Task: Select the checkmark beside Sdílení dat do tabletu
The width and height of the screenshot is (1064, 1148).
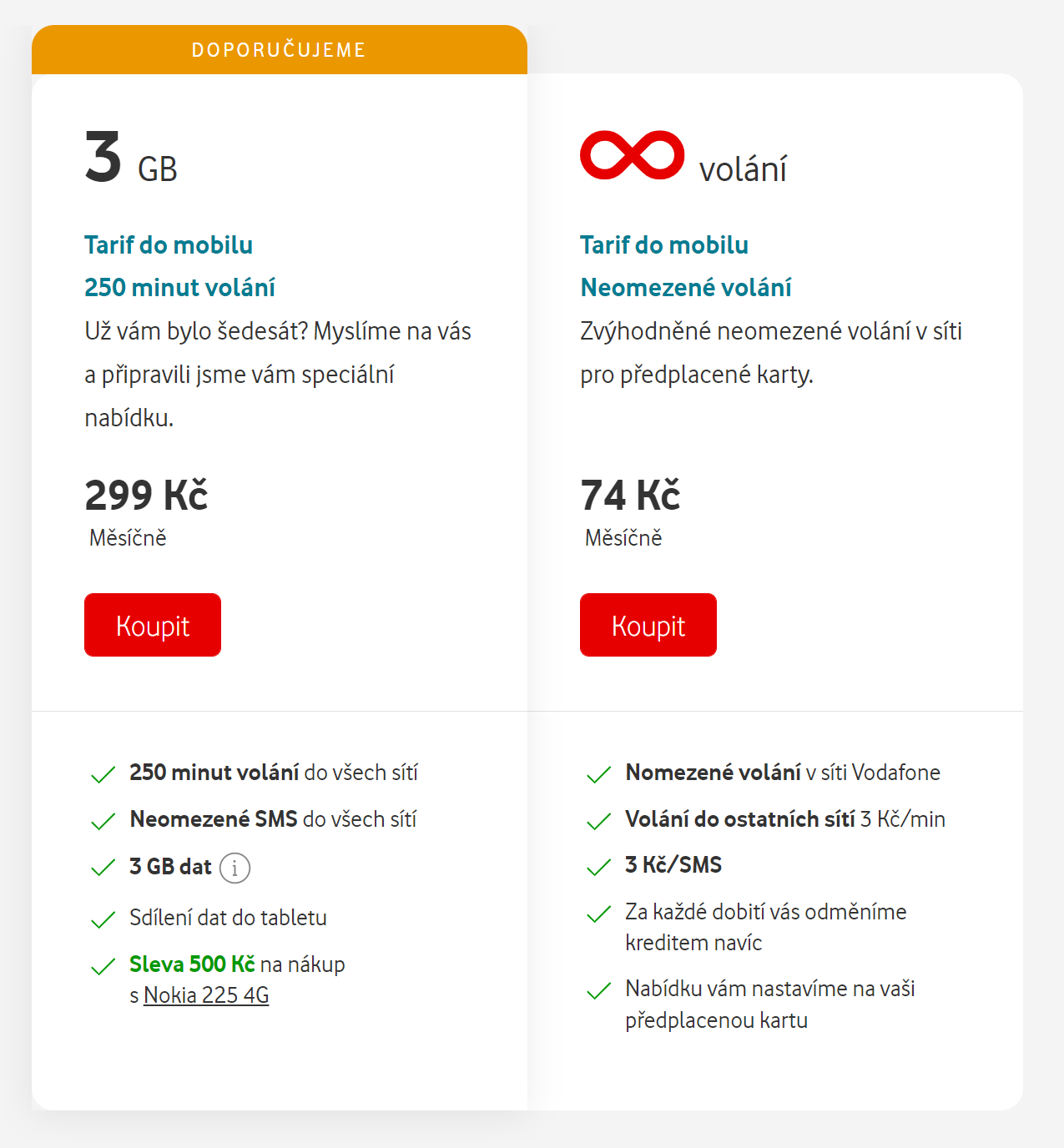Action: pos(102,919)
